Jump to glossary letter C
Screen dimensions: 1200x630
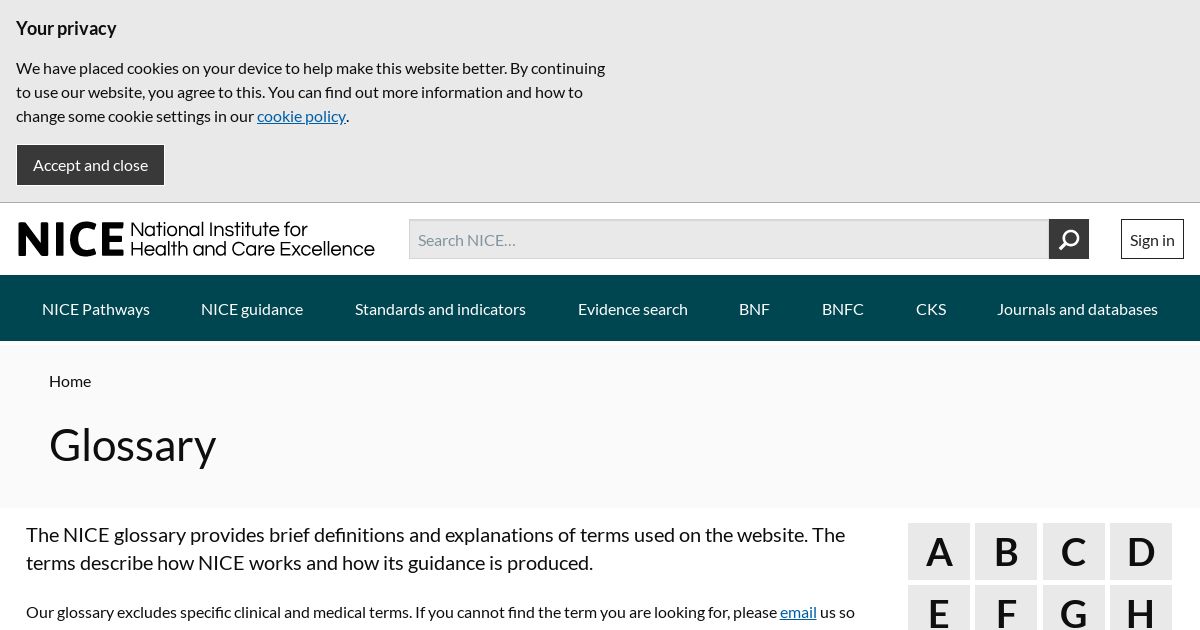[1074, 551]
